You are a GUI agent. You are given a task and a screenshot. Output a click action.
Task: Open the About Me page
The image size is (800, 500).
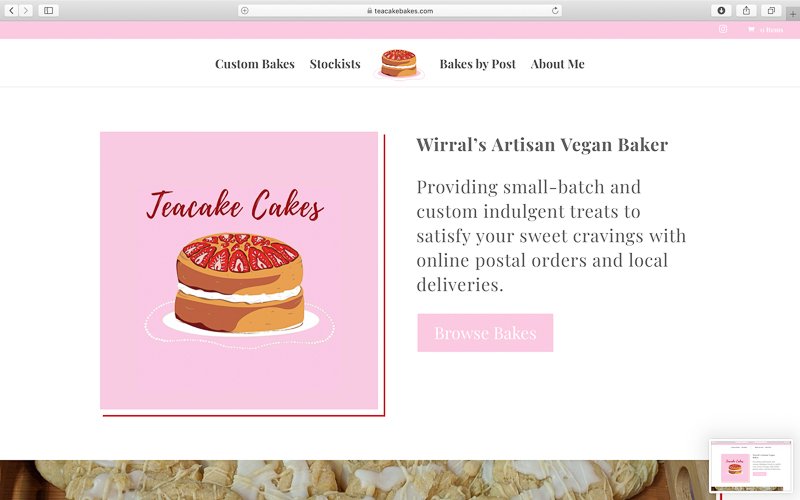(558, 64)
